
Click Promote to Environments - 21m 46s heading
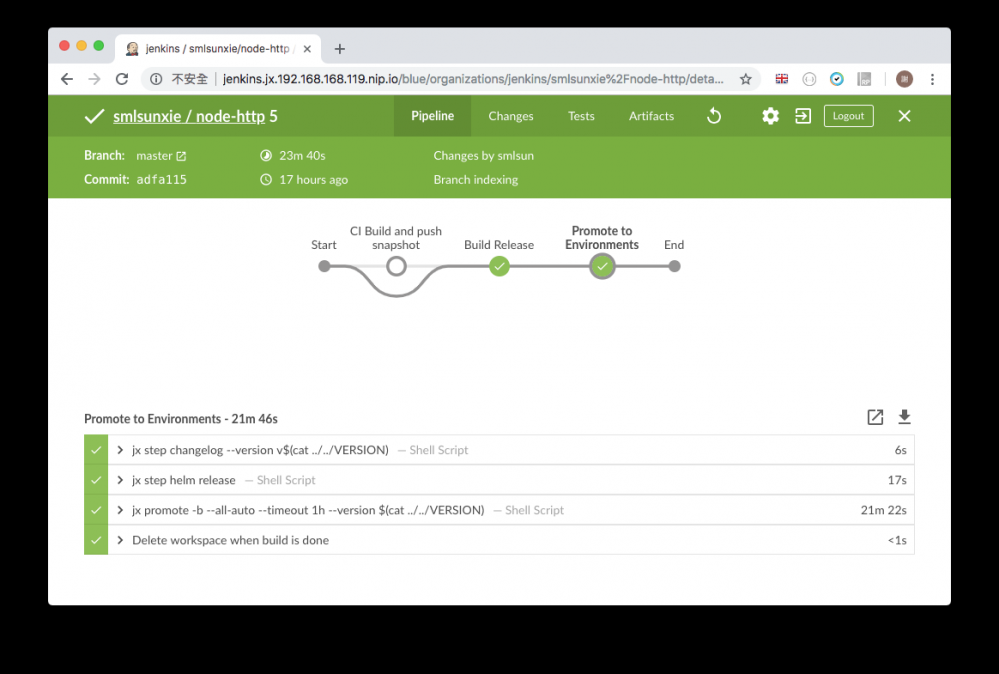tap(181, 419)
